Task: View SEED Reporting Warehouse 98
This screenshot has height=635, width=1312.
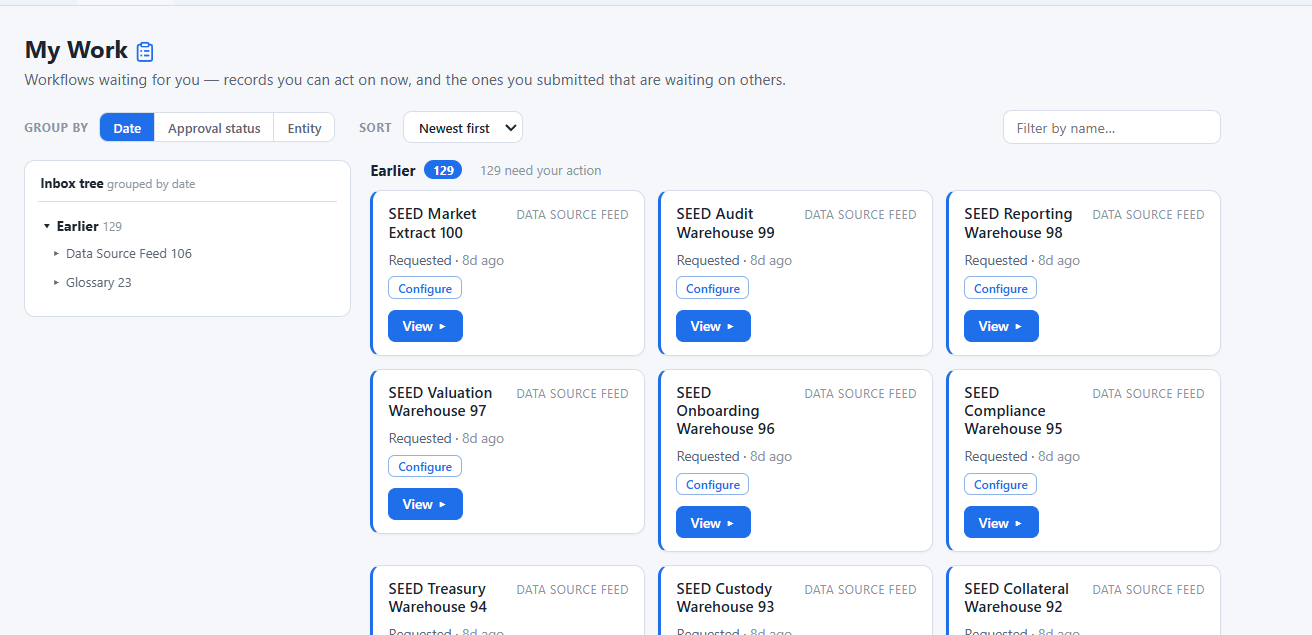Action: 1001,326
